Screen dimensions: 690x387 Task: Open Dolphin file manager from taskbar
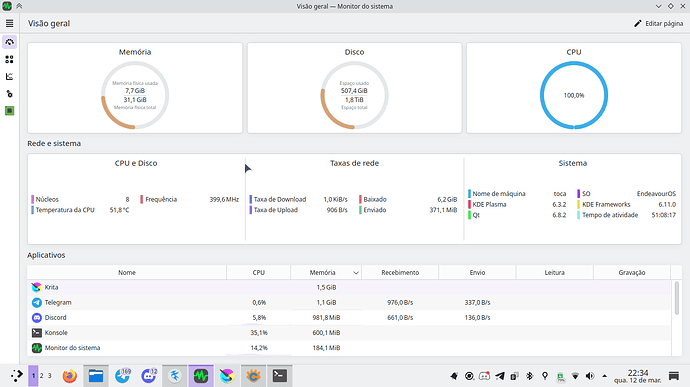point(95,376)
